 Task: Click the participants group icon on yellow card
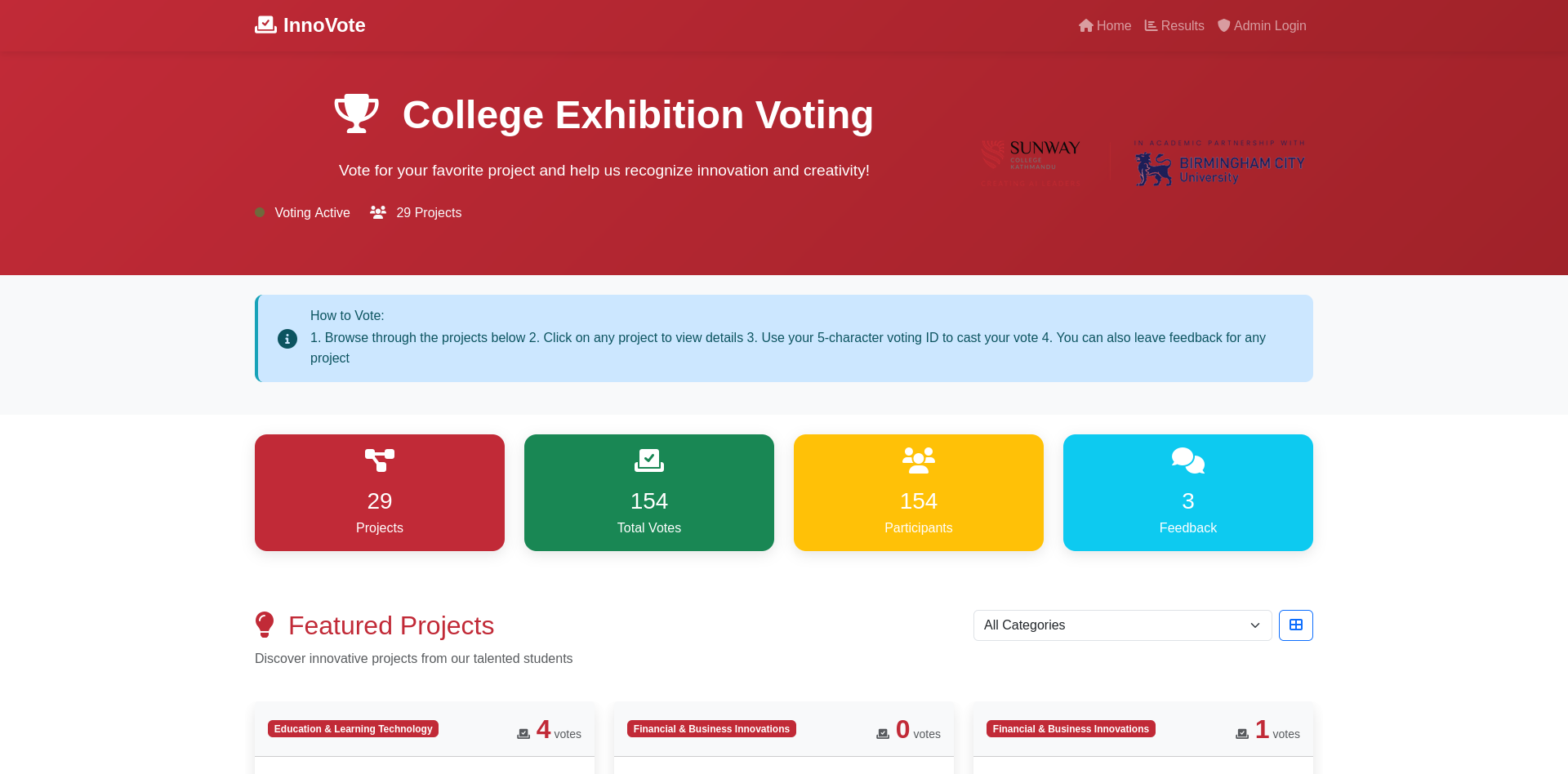(x=918, y=460)
